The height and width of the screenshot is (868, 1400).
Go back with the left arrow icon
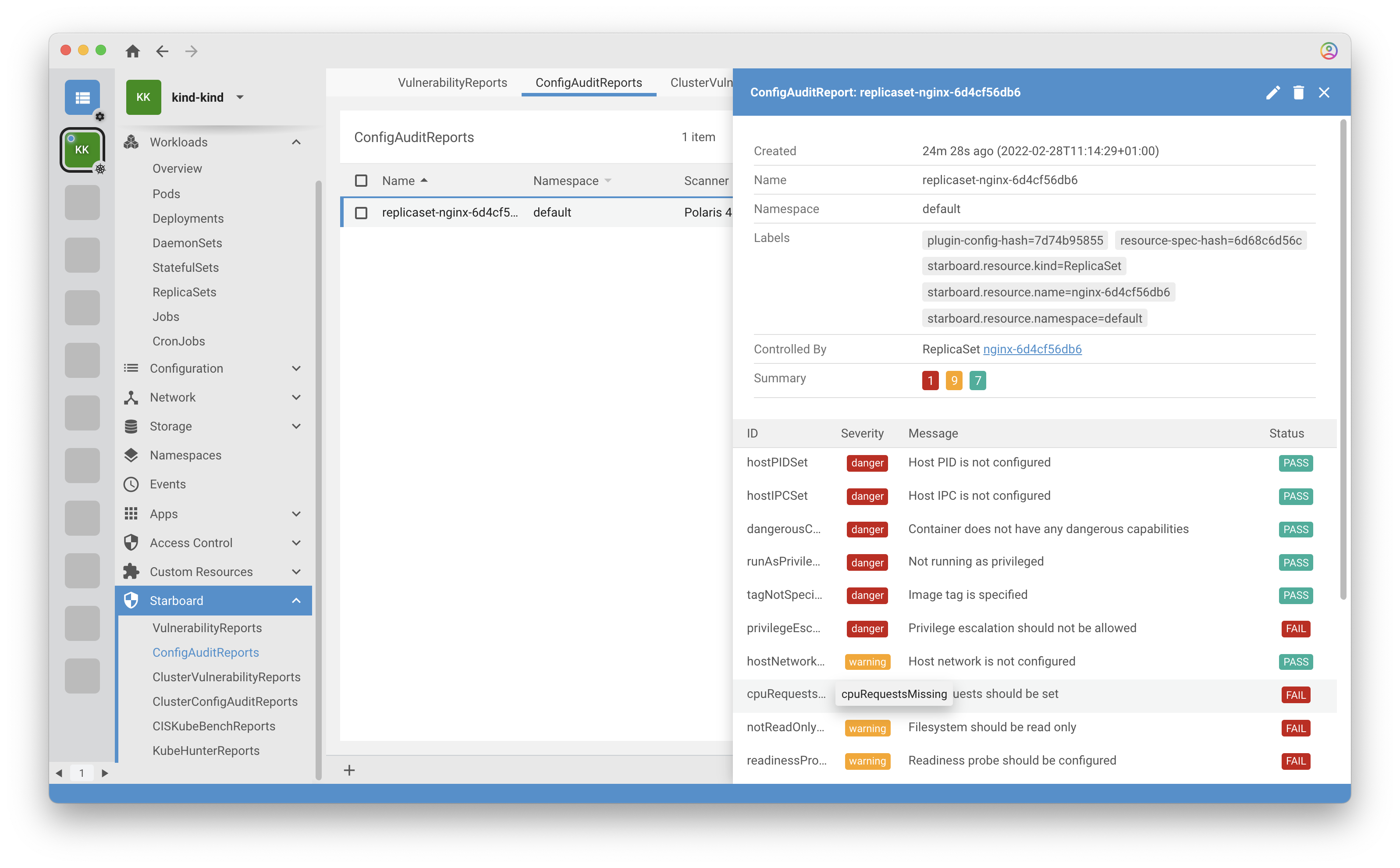pyautogui.click(x=163, y=51)
